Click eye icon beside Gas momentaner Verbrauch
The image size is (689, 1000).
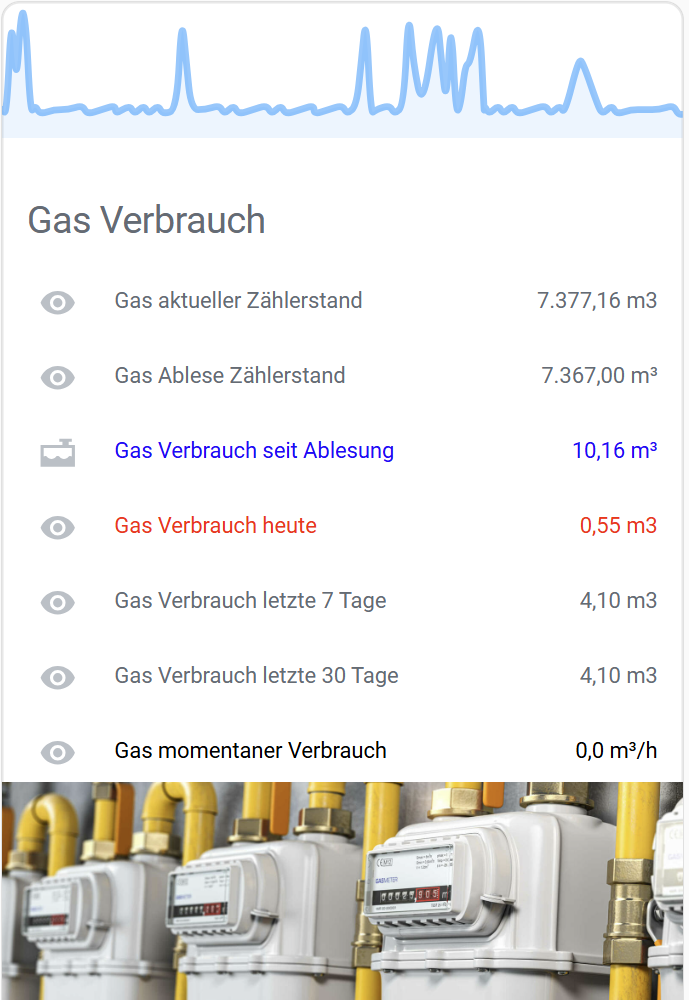tap(58, 752)
